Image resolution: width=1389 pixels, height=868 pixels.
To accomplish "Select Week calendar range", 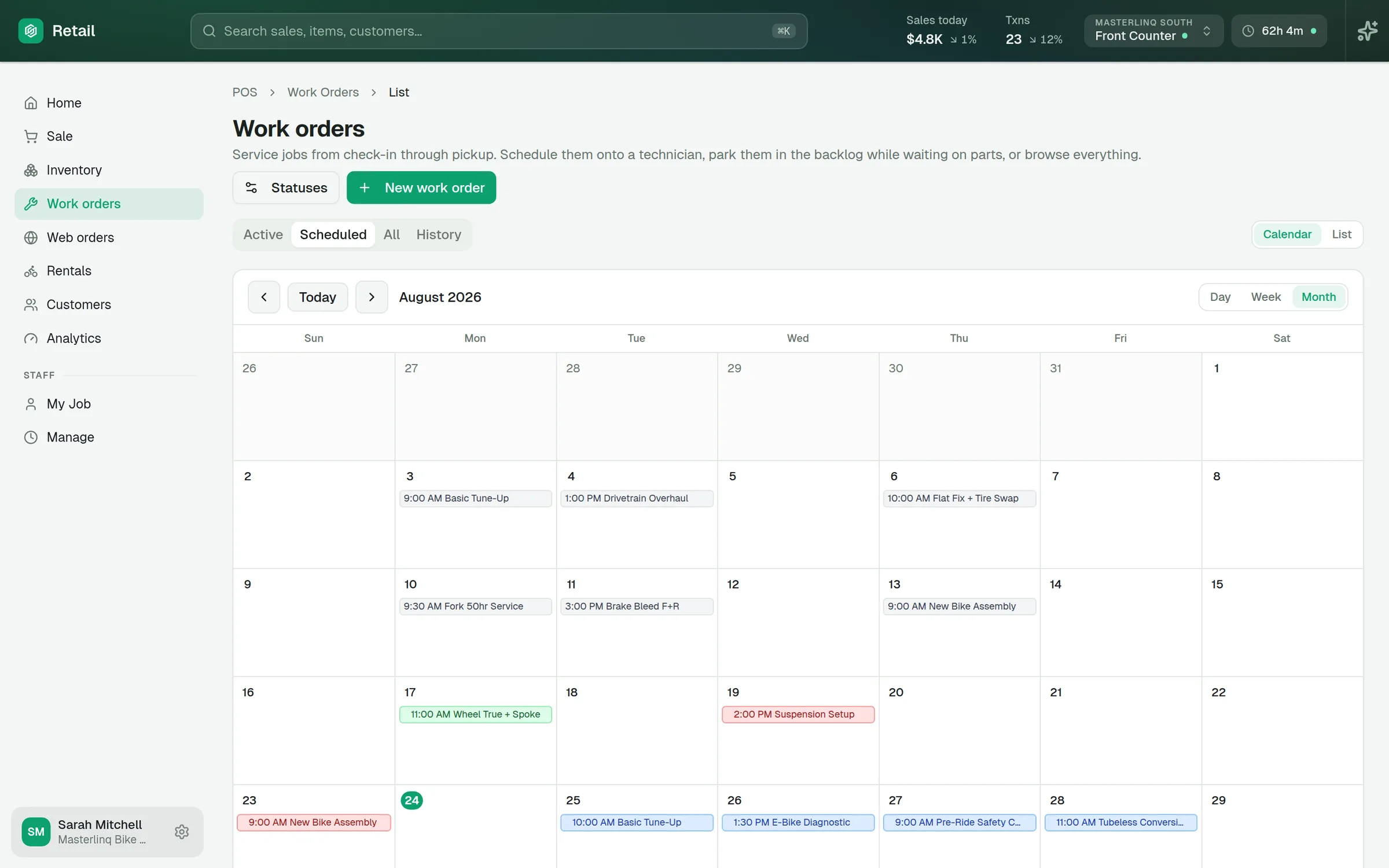I will click(x=1266, y=297).
